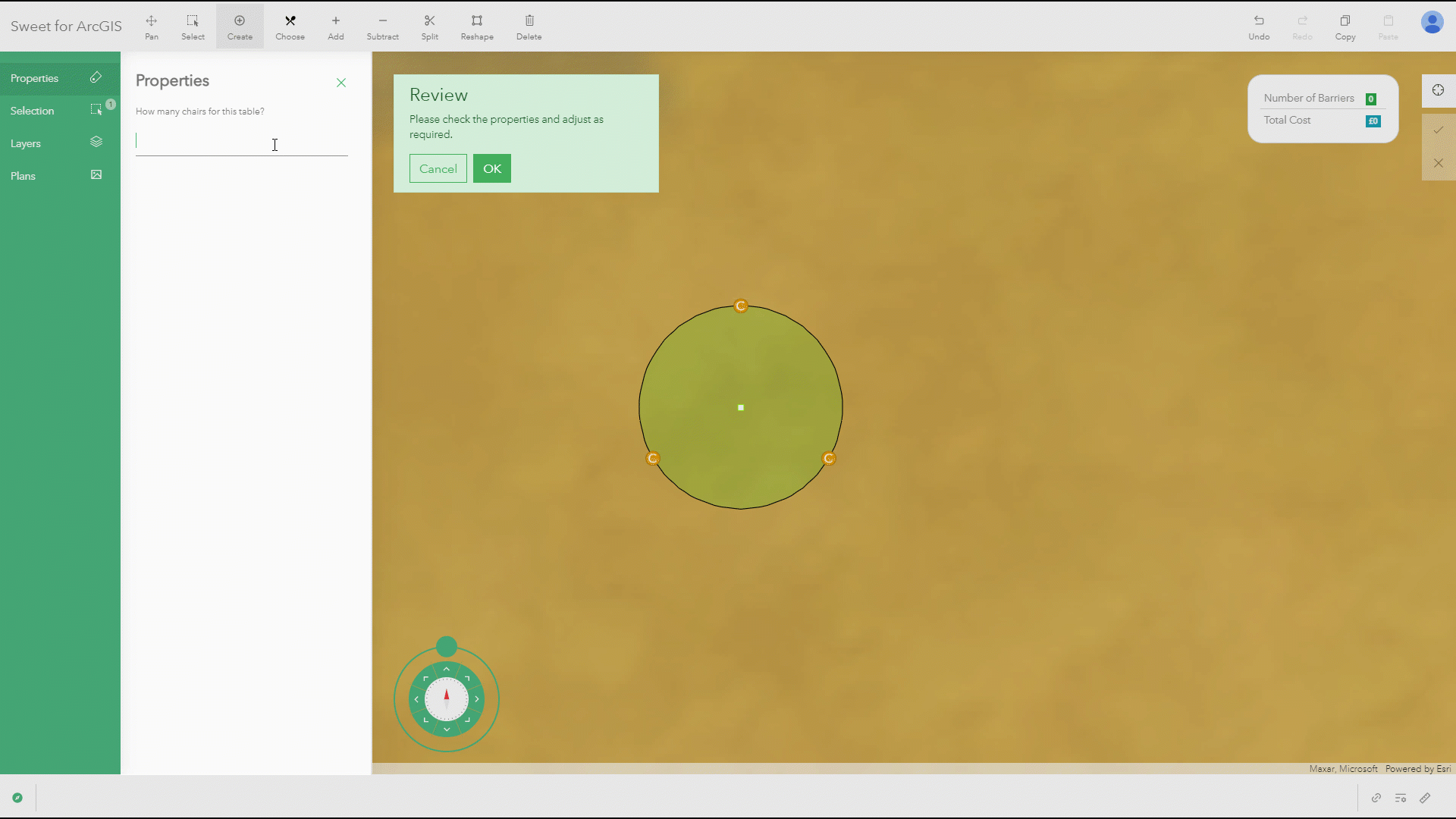Screen dimensions: 1456x819
Task: Select the Create tool
Action: pyautogui.click(x=240, y=26)
